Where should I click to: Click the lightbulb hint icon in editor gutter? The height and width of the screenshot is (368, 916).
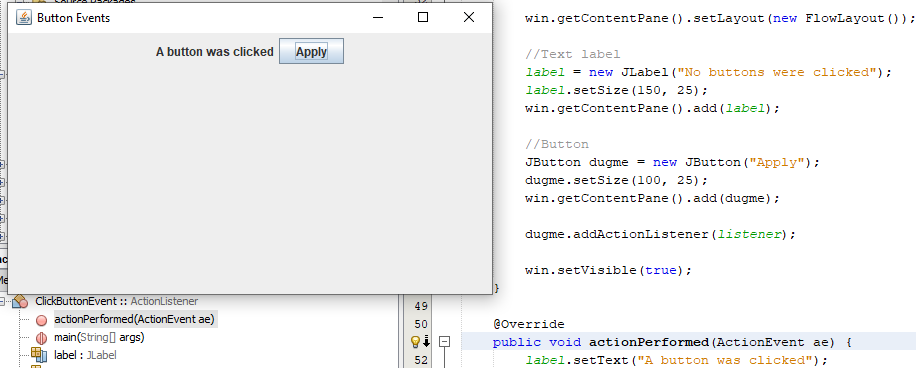[x=415, y=342]
